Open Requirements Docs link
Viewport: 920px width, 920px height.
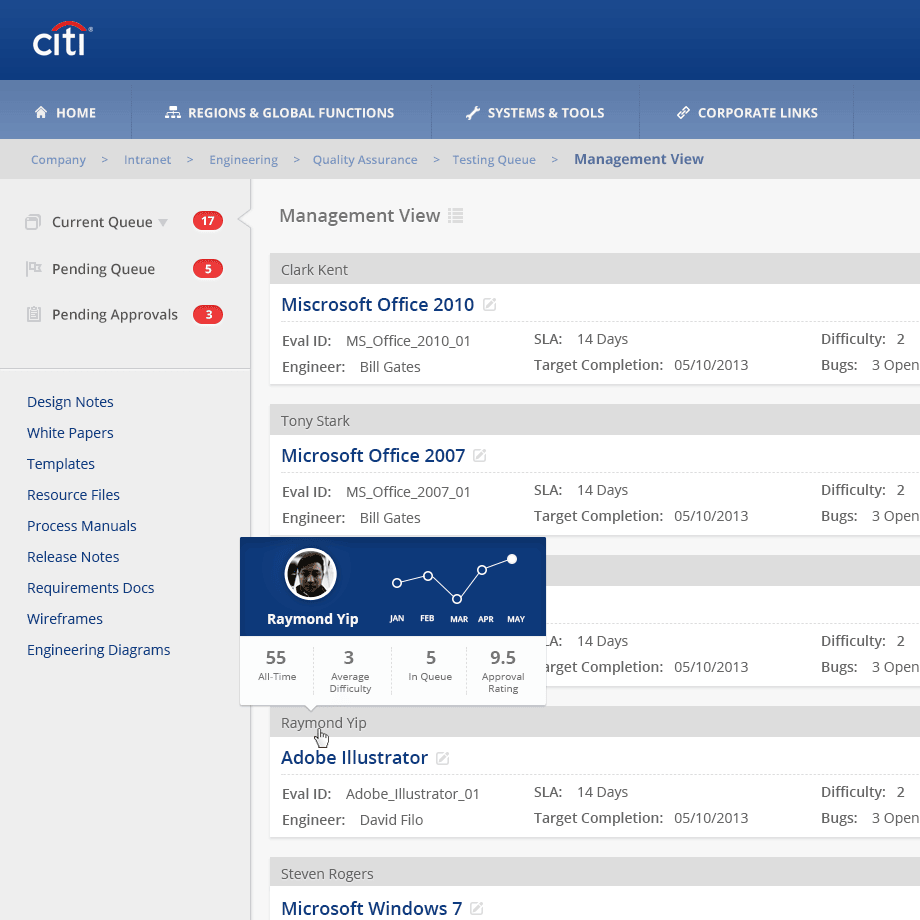(x=90, y=588)
